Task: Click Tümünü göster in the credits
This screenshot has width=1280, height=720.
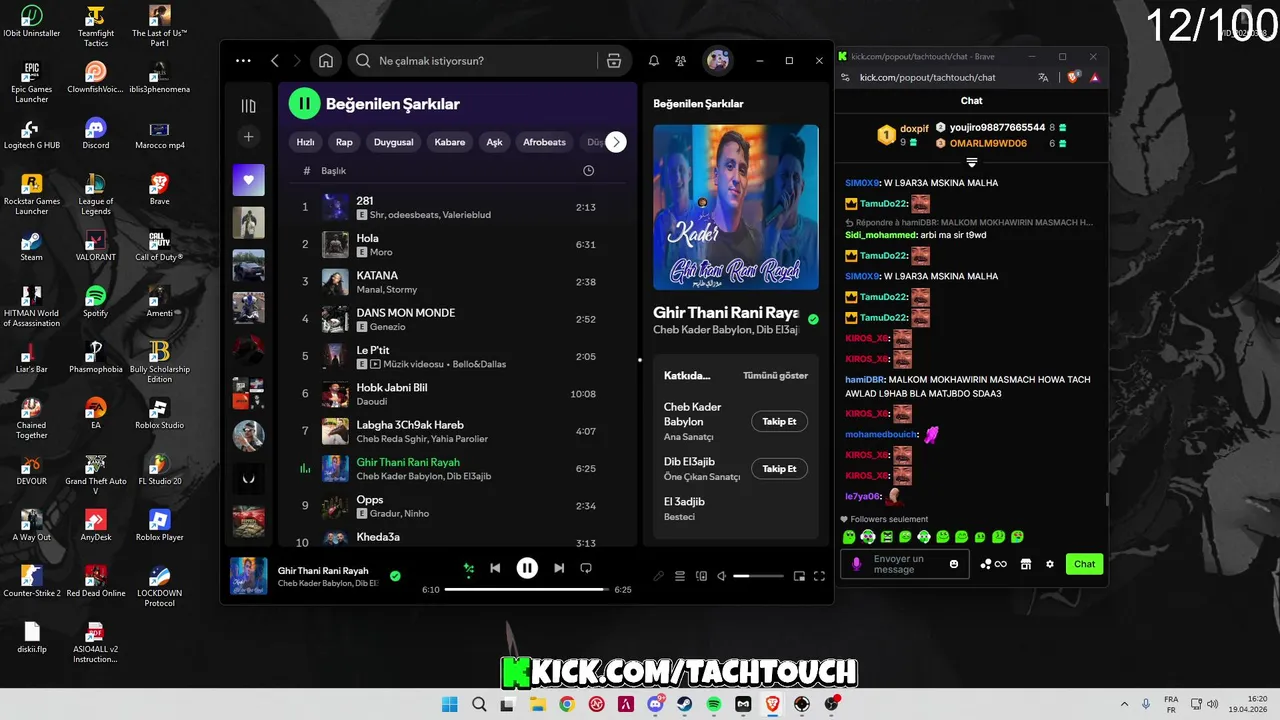Action: [775, 376]
